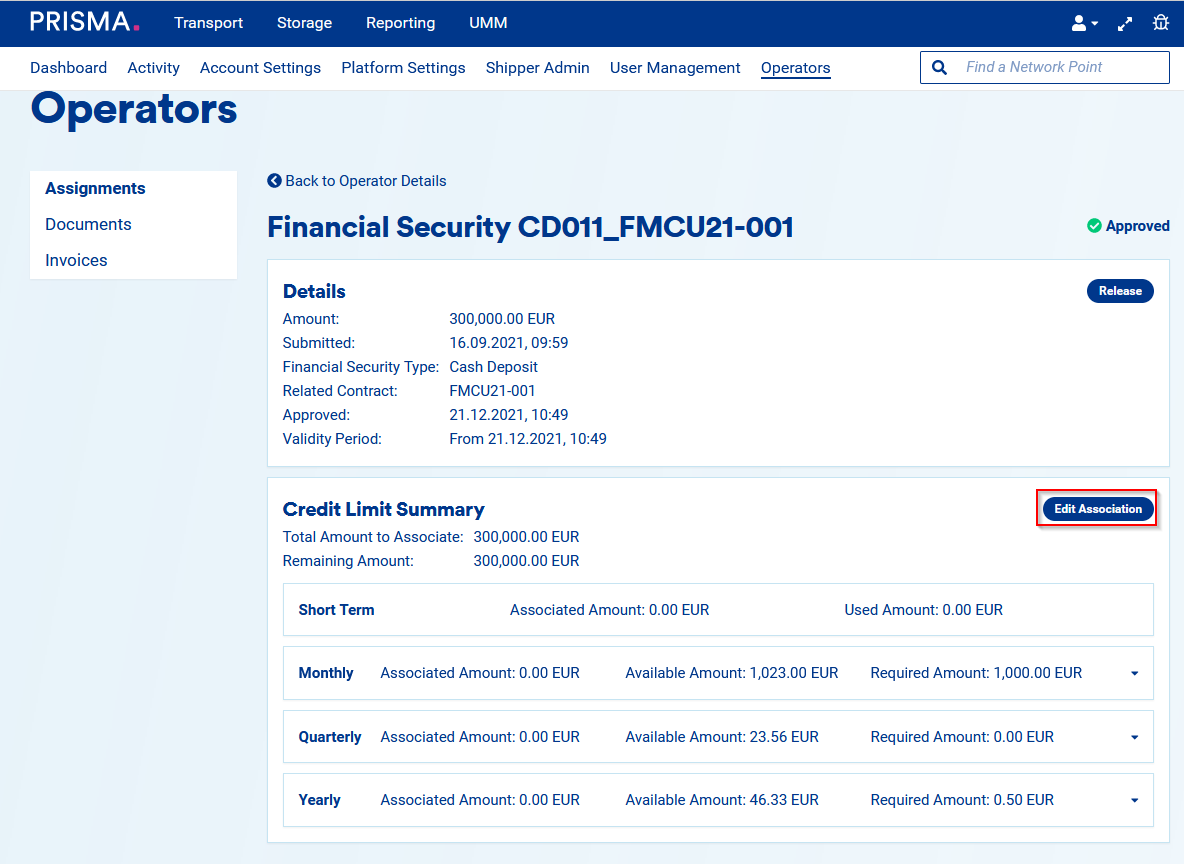Select Documents in the left sidebar
This screenshot has height=864, width=1184.
88,224
